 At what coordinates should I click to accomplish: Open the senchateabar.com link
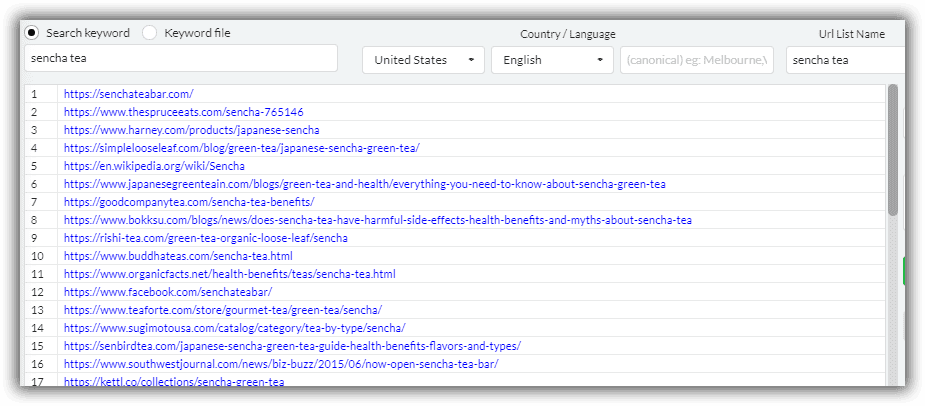click(129, 94)
